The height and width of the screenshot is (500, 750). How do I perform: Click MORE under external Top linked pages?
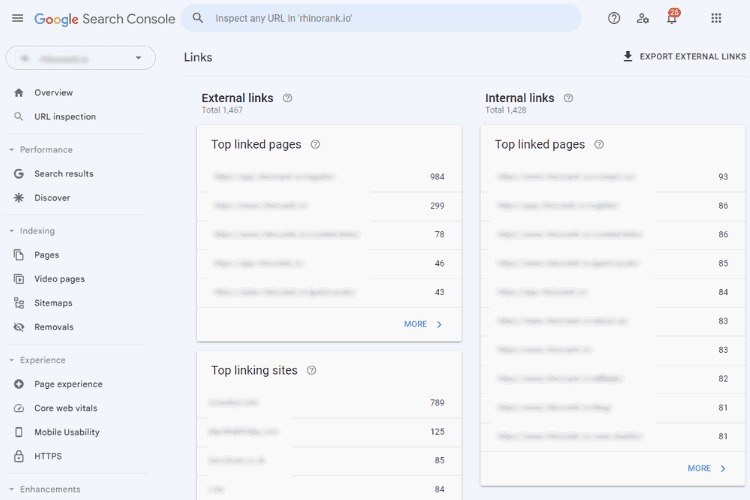423,324
